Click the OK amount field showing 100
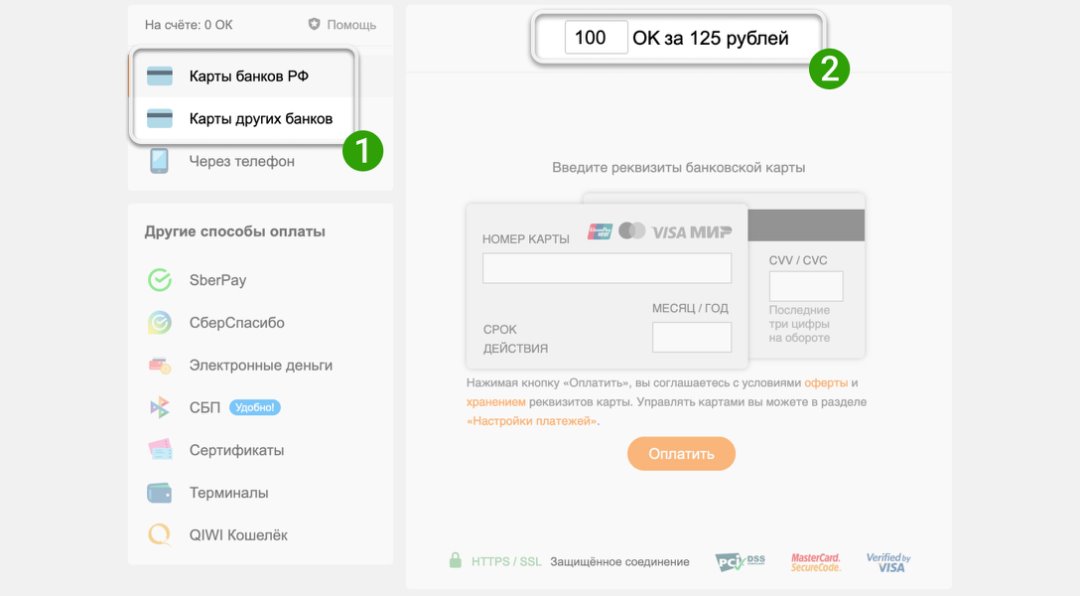Screen dimensions: 1080x596 click(596, 37)
